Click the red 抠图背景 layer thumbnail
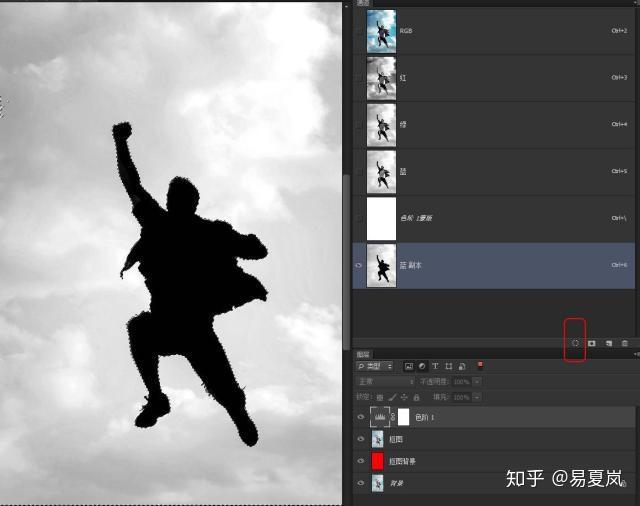This screenshot has width=640, height=506. click(x=378, y=461)
